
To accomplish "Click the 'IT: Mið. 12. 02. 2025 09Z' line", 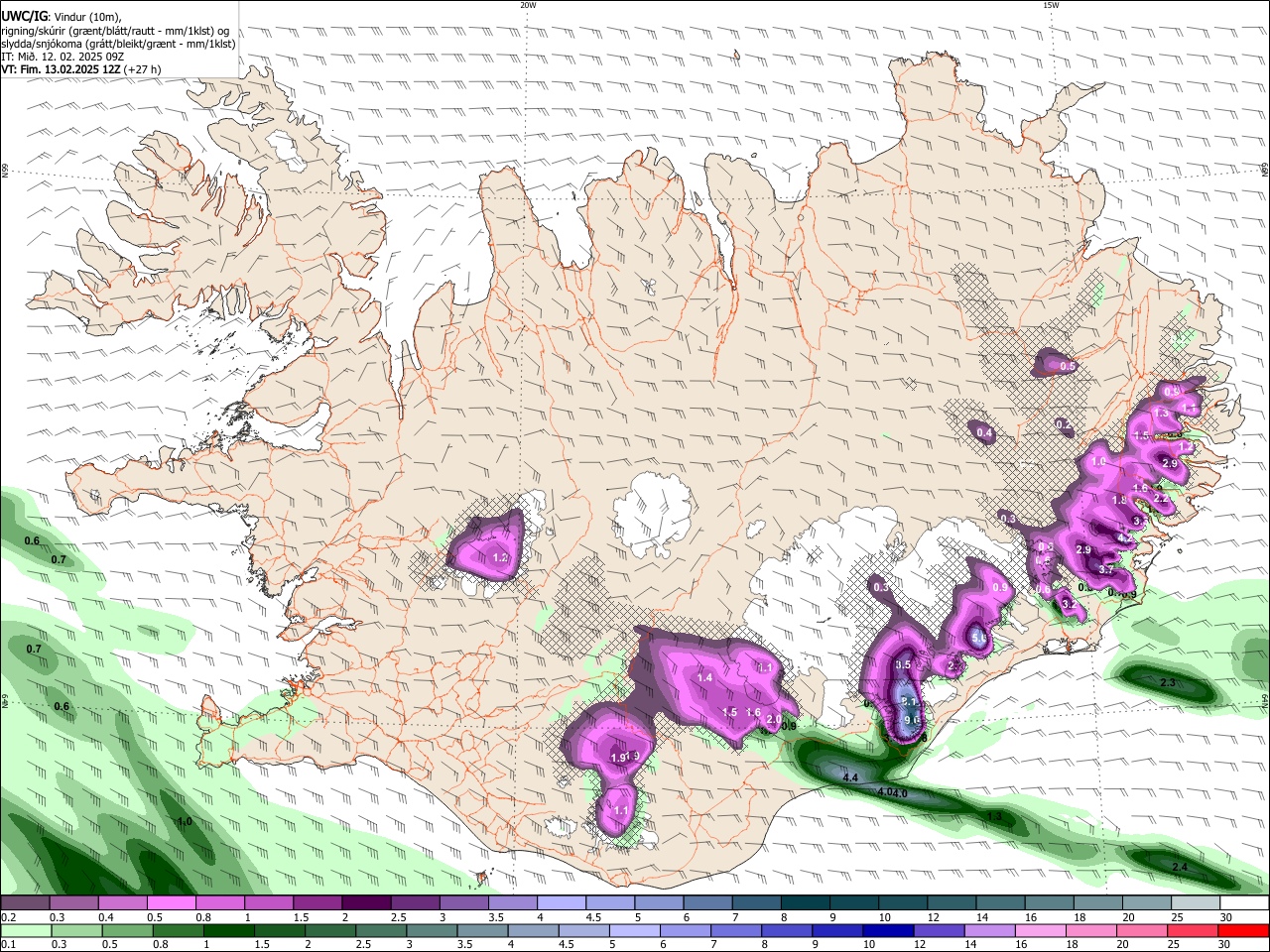I will [x=62, y=57].
